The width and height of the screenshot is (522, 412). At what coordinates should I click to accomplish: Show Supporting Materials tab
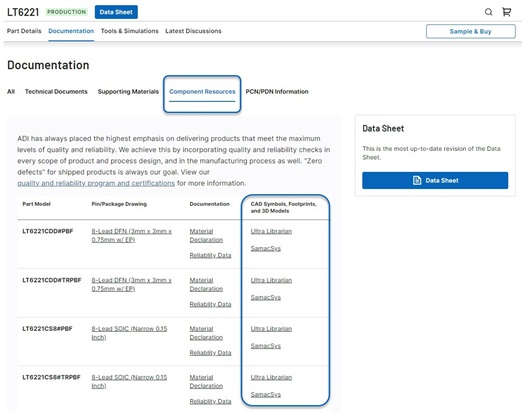tap(128, 92)
